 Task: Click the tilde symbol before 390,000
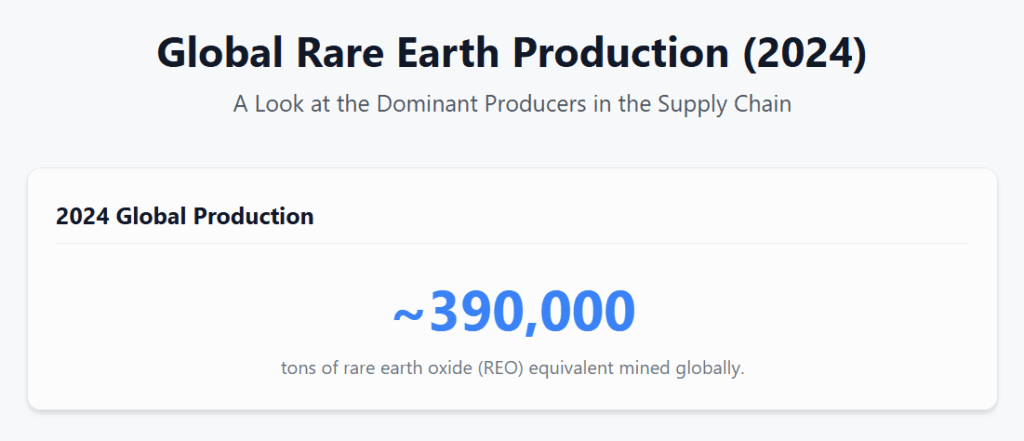pyautogui.click(x=408, y=314)
